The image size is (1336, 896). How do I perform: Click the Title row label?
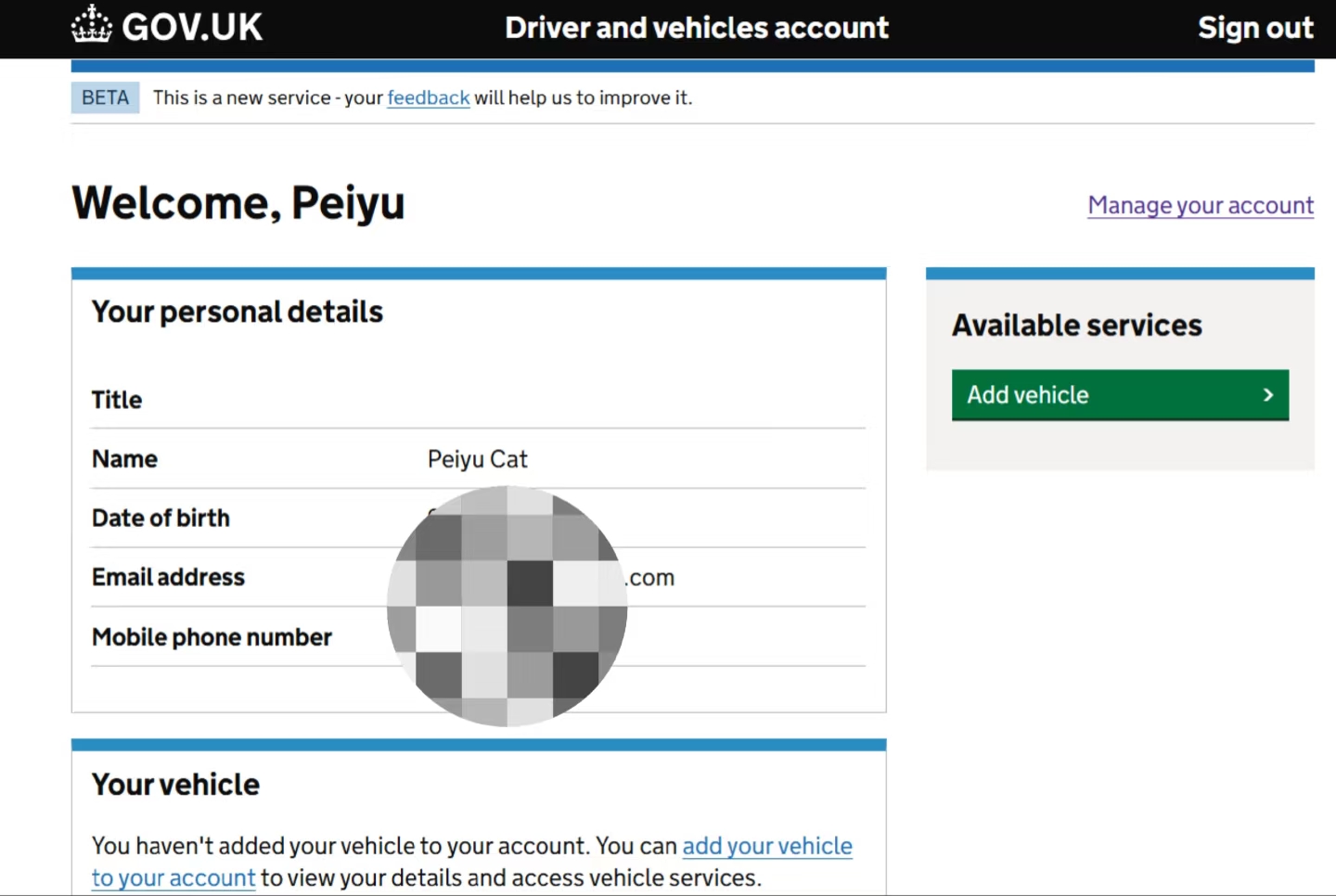point(117,400)
